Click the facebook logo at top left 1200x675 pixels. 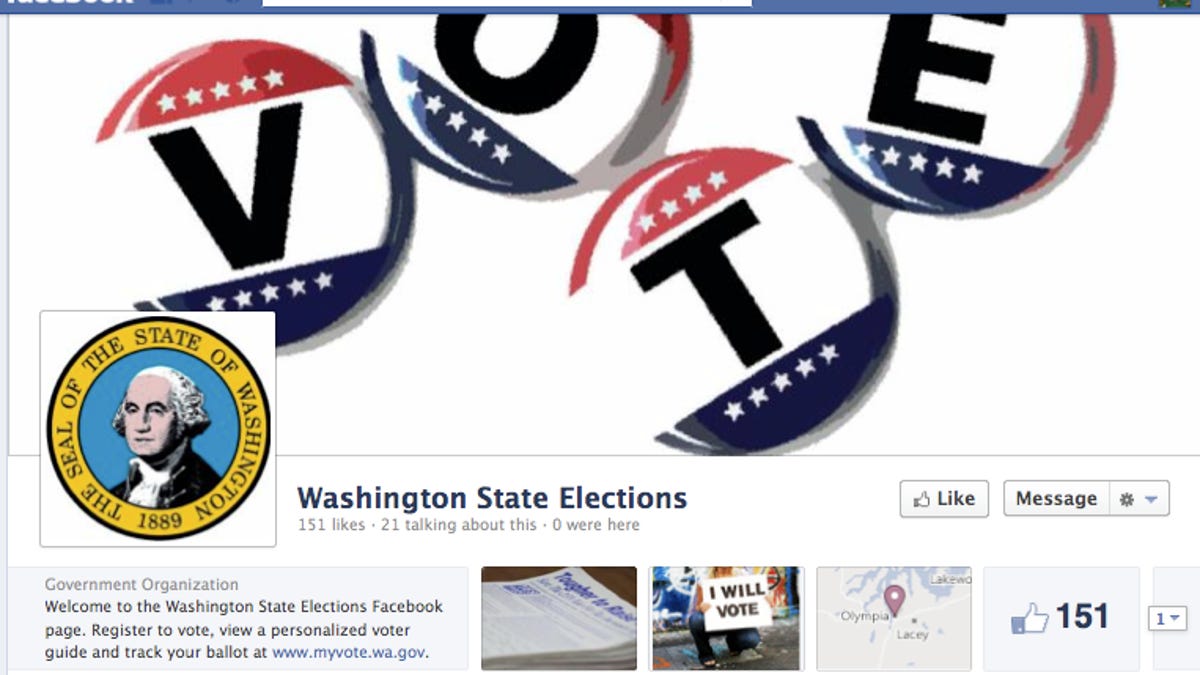coord(68,3)
